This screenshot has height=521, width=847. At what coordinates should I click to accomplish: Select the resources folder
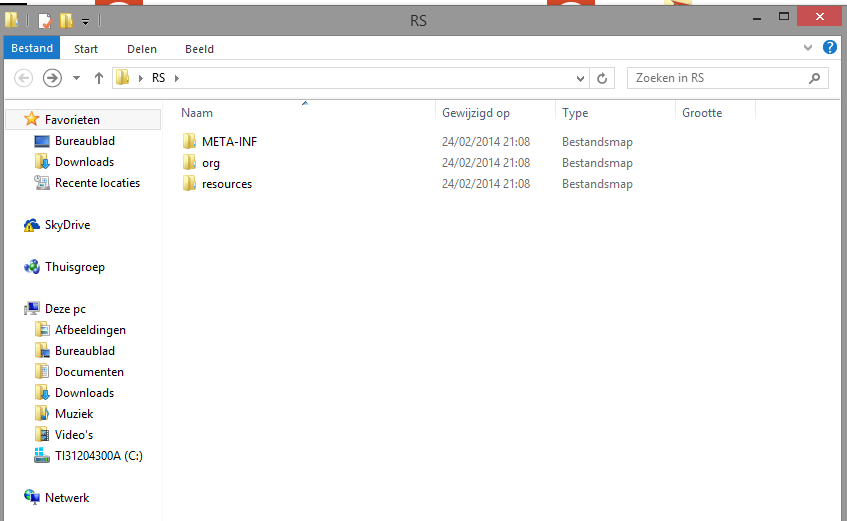pyautogui.click(x=227, y=184)
